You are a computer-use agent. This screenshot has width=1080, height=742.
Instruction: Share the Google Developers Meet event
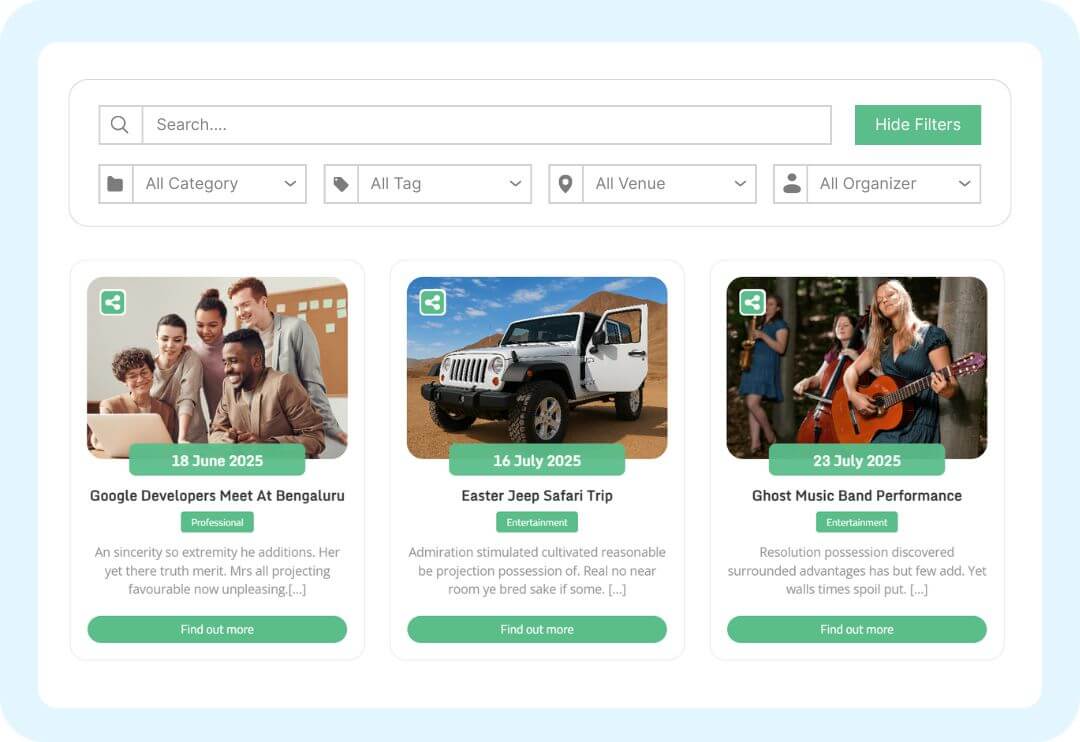[x=113, y=302]
